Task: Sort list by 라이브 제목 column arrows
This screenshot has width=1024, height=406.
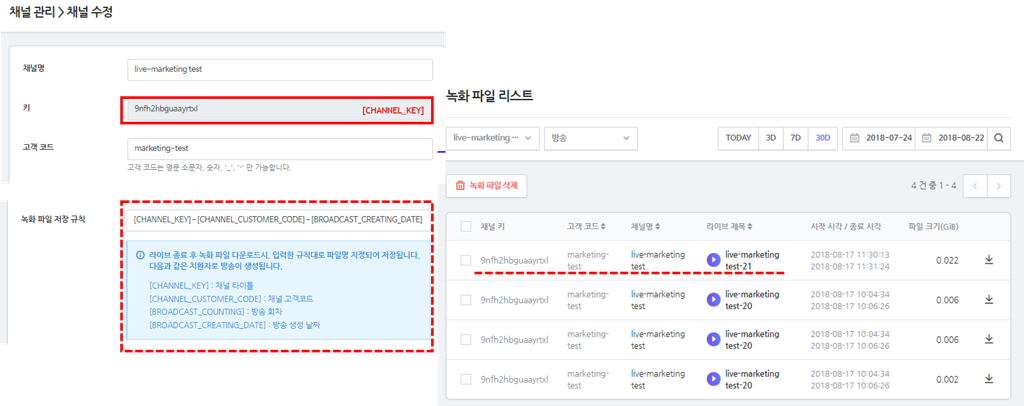Action: [x=750, y=227]
